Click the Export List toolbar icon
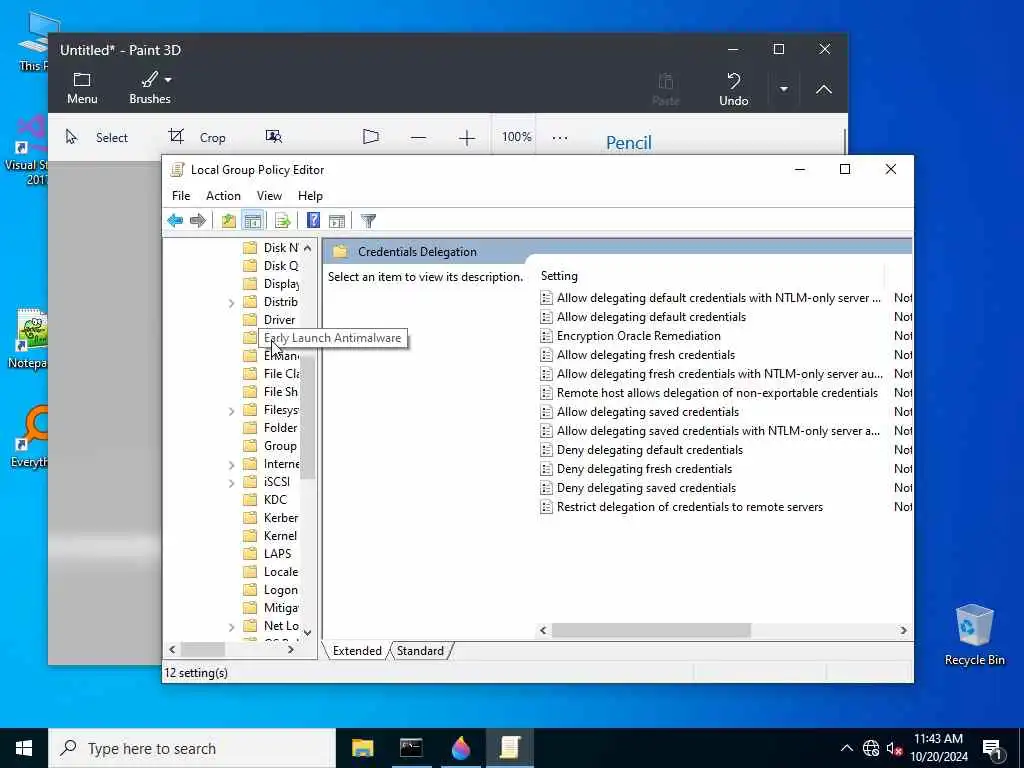Viewport: 1024px width, 768px height. 282,221
